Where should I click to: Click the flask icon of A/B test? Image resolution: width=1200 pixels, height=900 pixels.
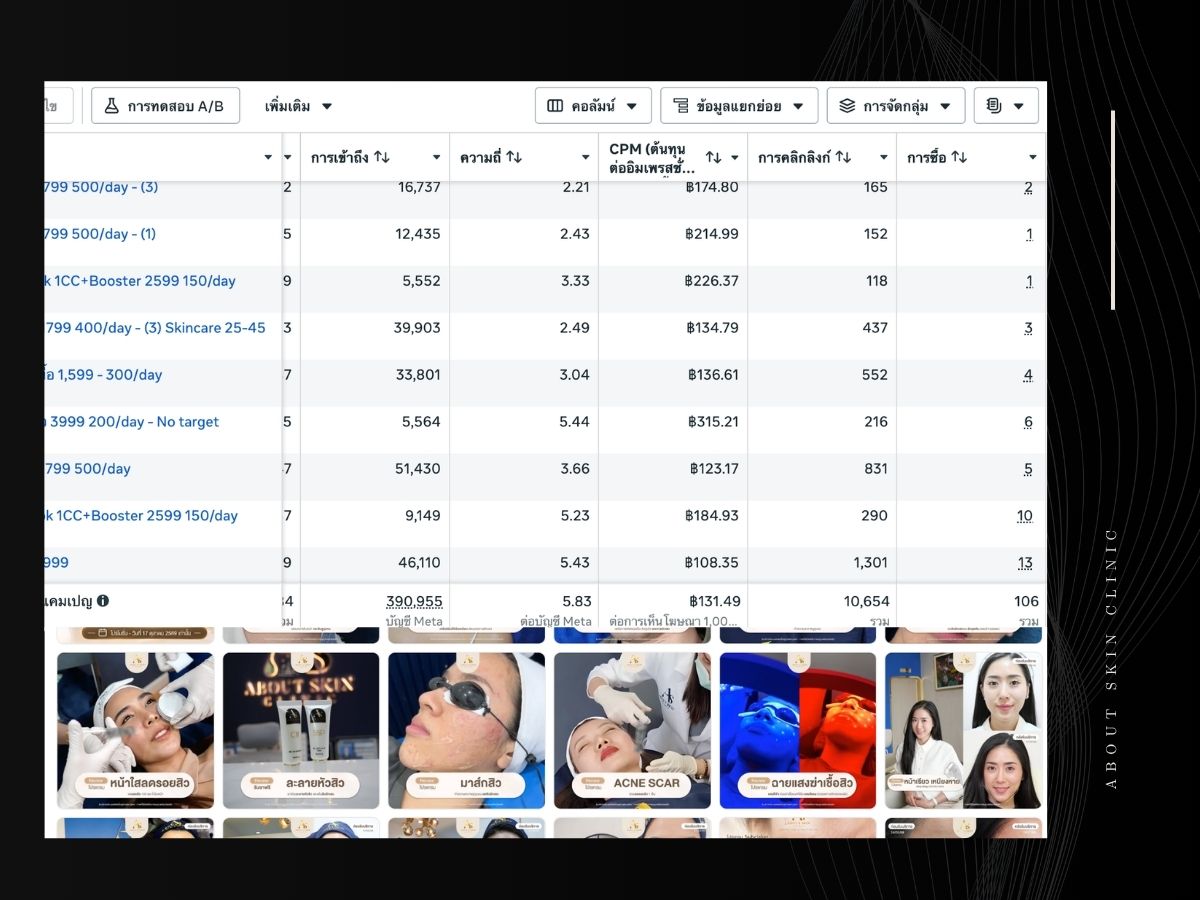pos(111,106)
